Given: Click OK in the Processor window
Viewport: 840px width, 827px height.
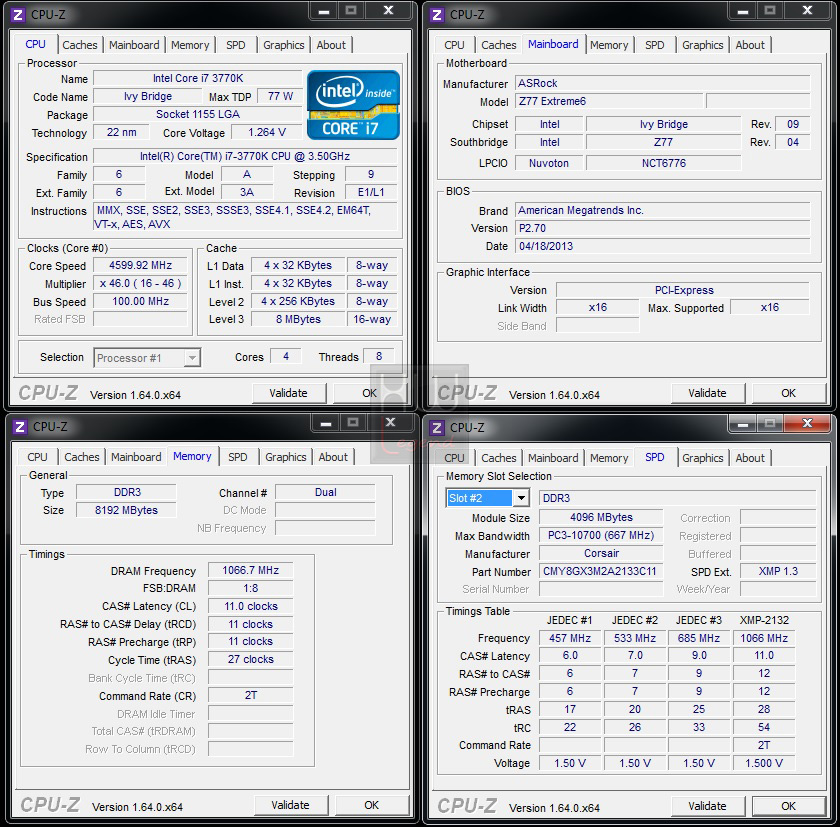Looking at the screenshot, I should coord(370,393).
